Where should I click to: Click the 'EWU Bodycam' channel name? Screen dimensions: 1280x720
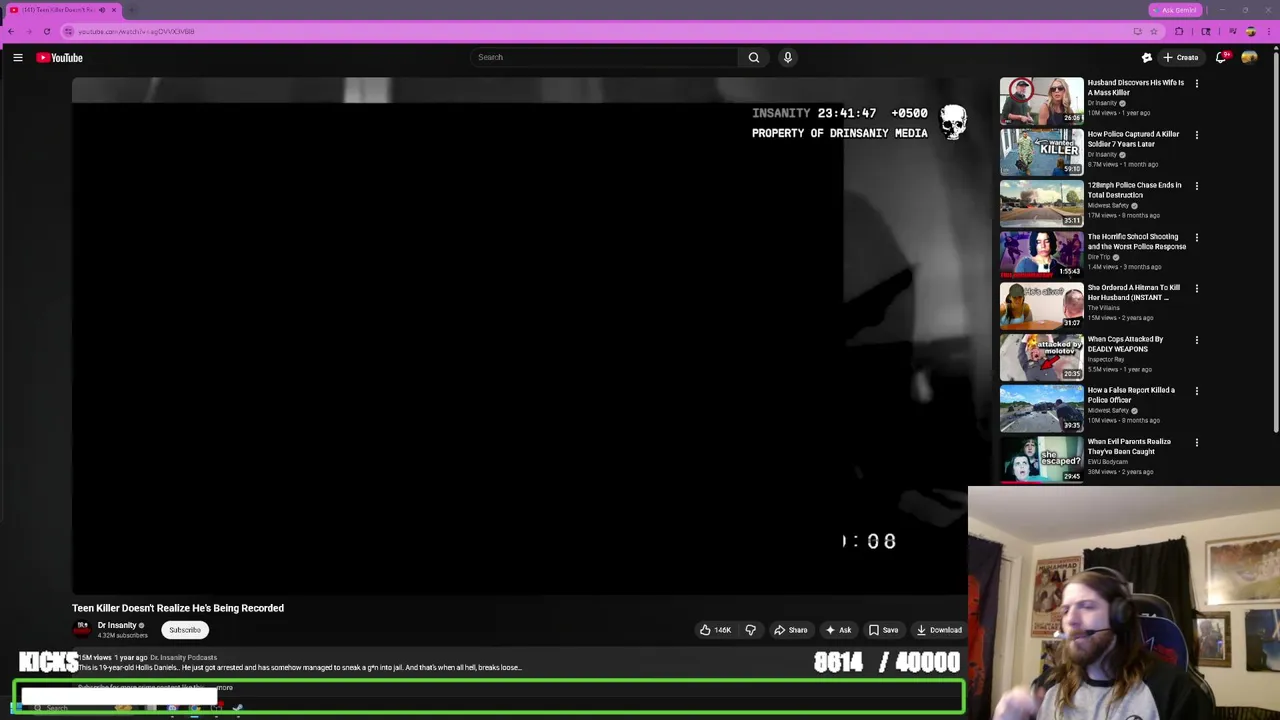(1107, 462)
